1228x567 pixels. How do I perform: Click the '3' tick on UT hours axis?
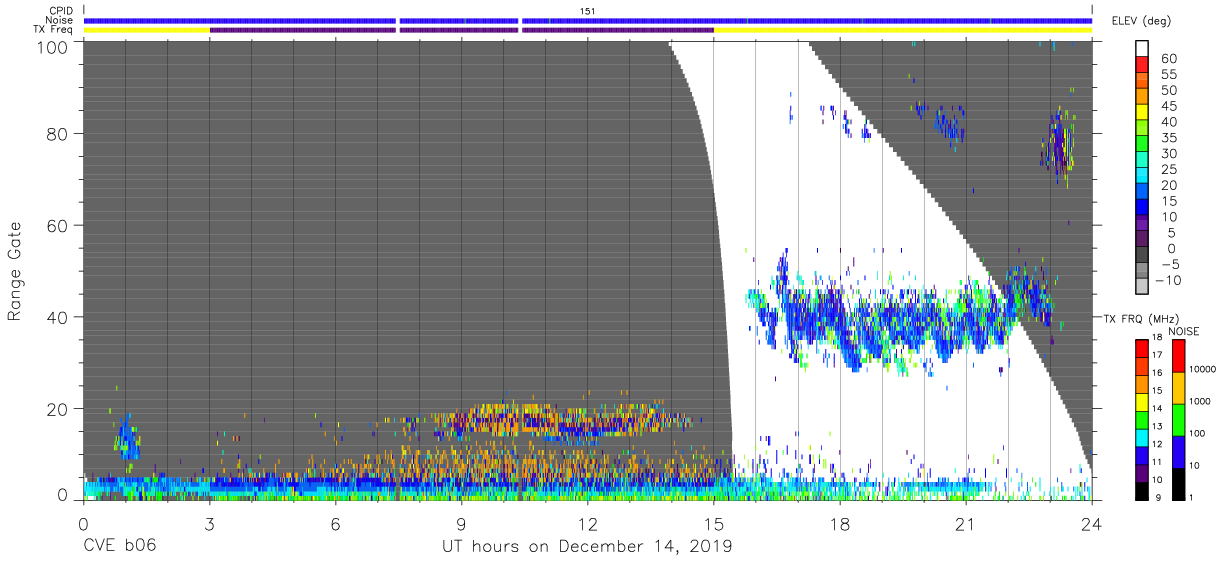coord(209,523)
